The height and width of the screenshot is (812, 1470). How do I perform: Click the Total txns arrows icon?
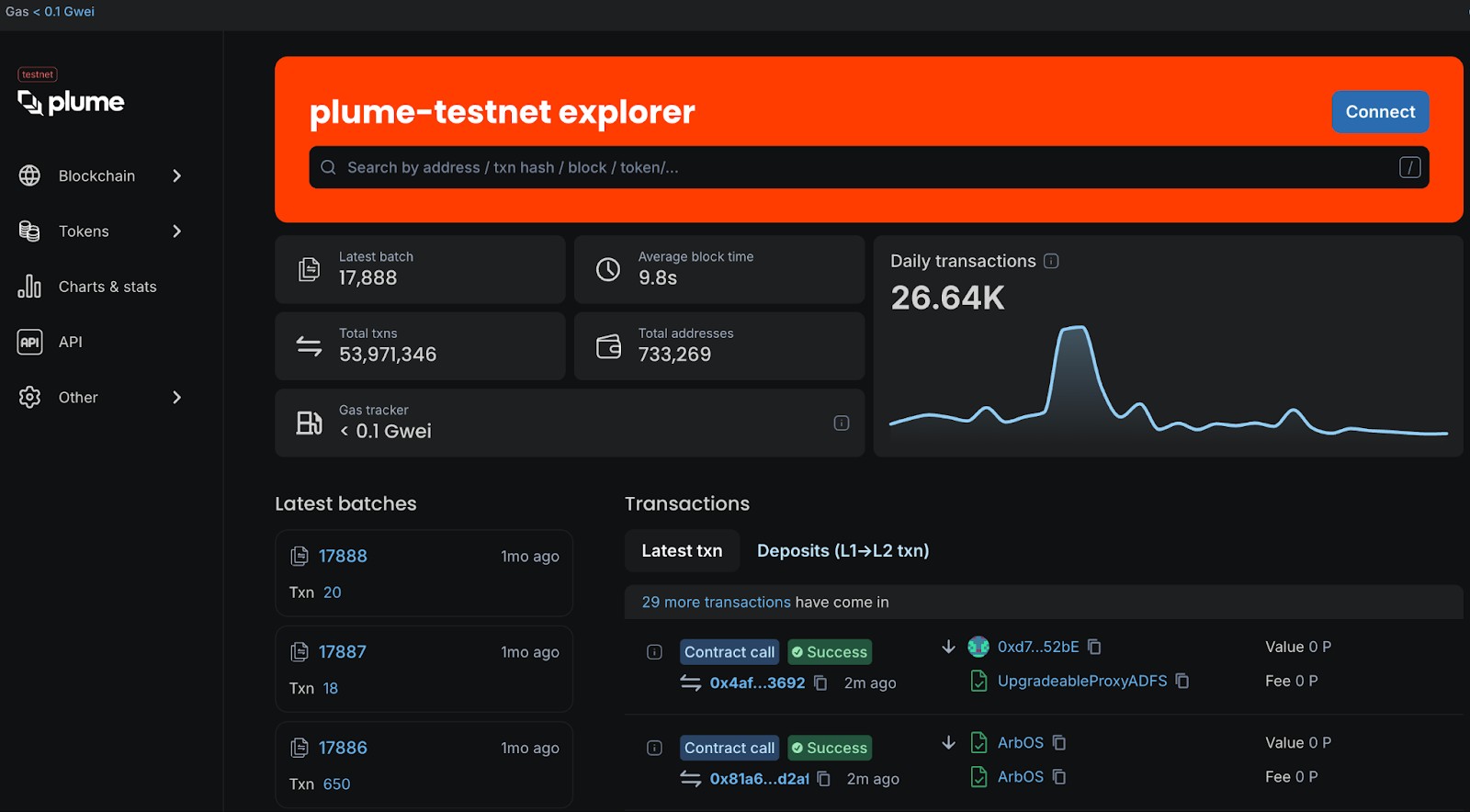309,346
